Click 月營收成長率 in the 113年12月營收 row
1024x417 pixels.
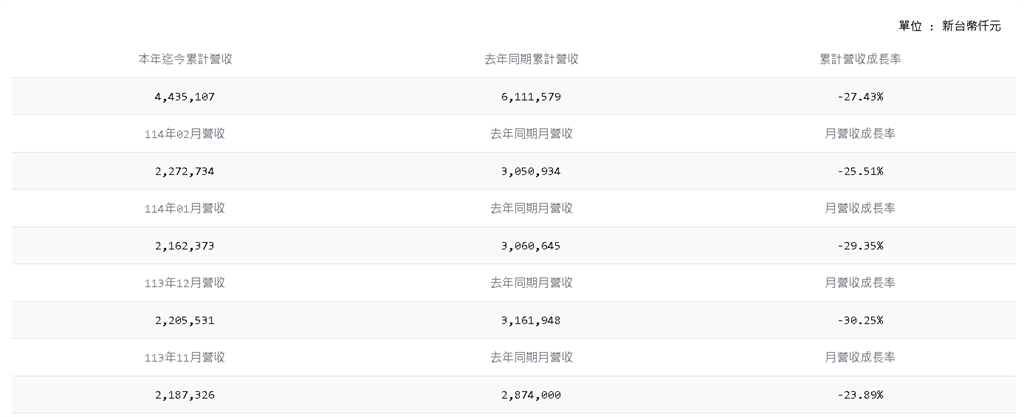coord(860,283)
